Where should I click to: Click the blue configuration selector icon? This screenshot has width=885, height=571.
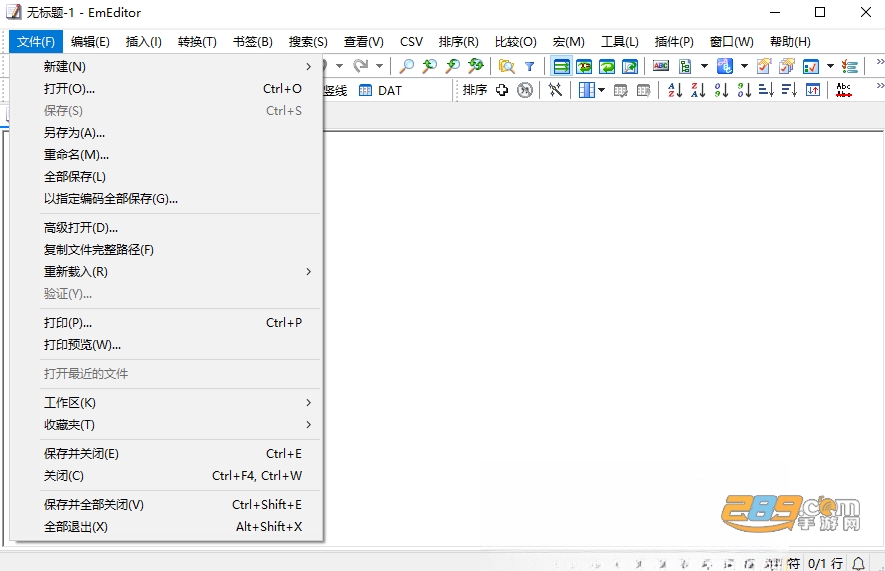724,67
